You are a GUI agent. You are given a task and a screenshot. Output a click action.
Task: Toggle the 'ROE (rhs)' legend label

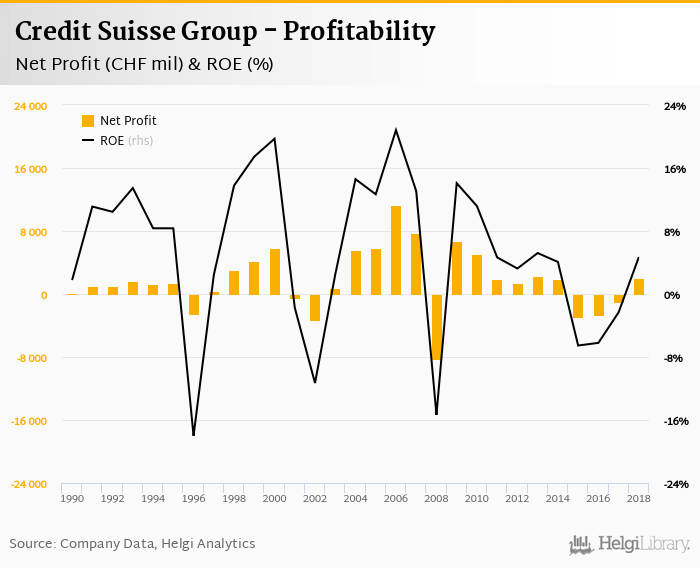click(x=126, y=140)
